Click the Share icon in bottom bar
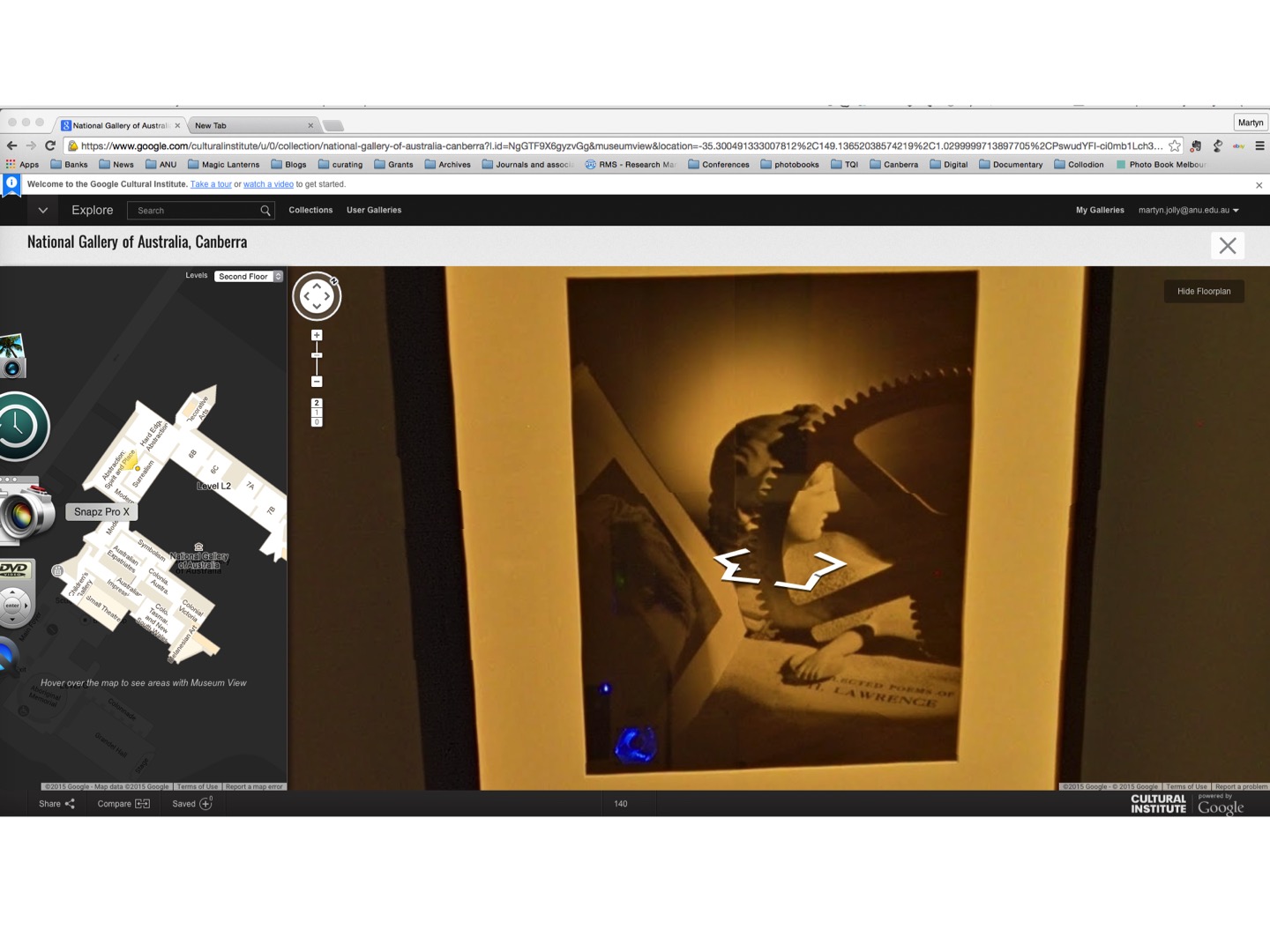This screenshot has height=952, width=1270. [70, 804]
